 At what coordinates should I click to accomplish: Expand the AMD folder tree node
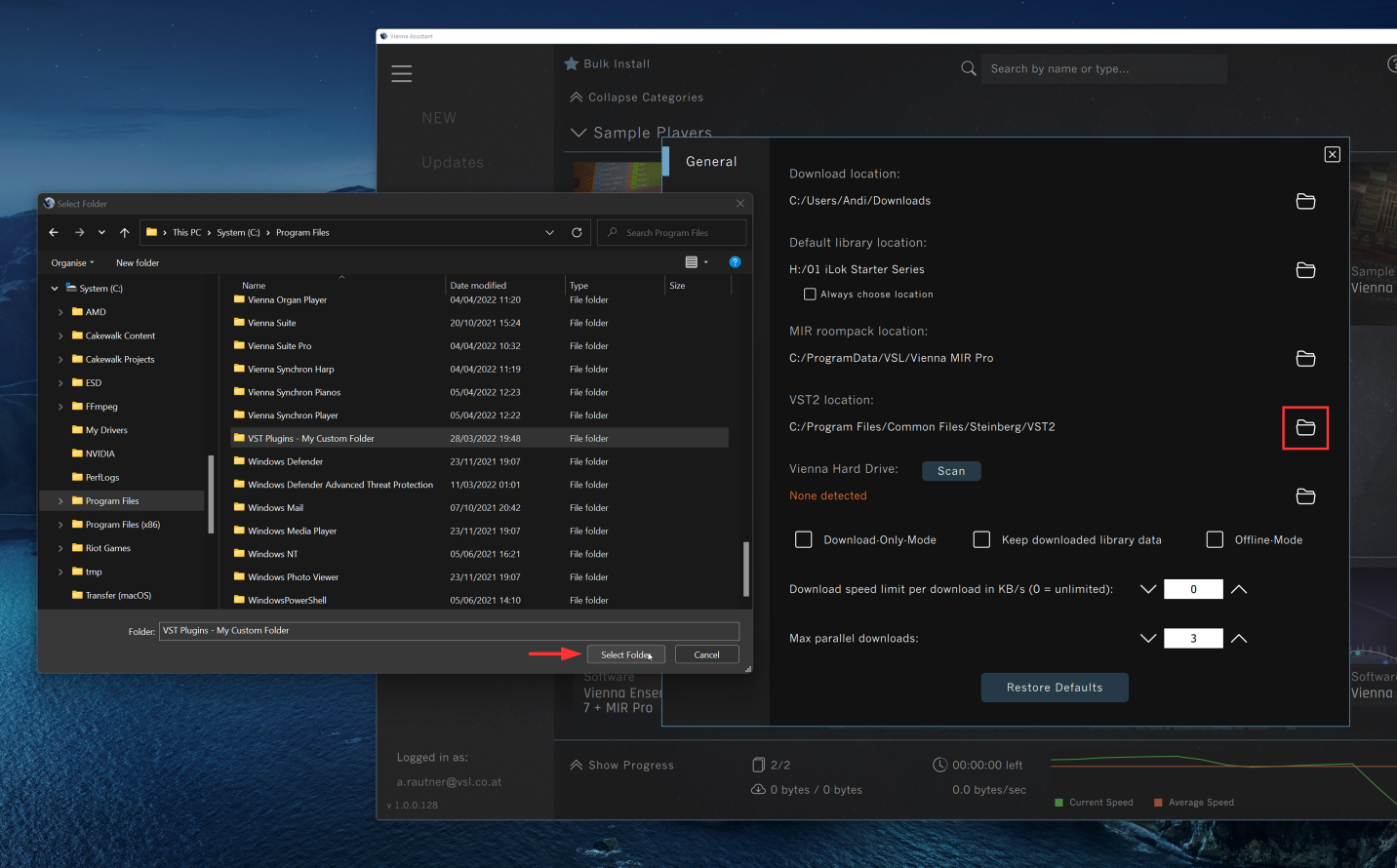click(60, 312)
